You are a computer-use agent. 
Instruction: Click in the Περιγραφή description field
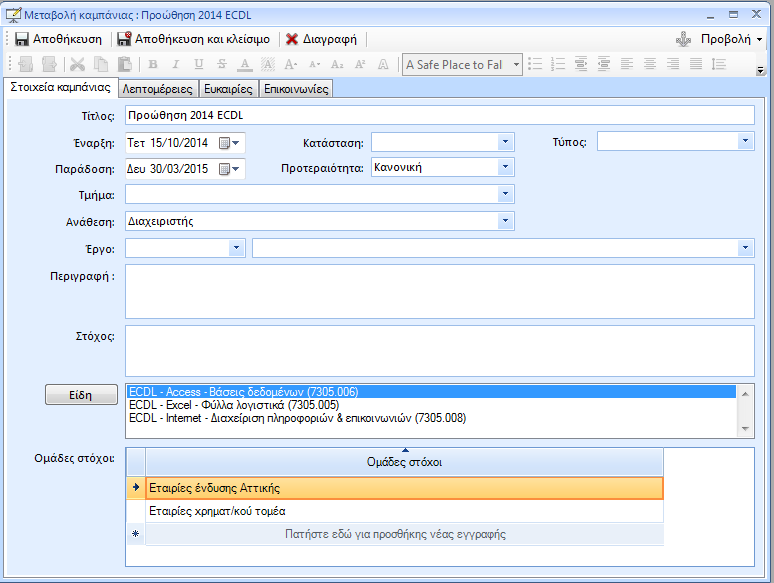click(x=439, y=290)
